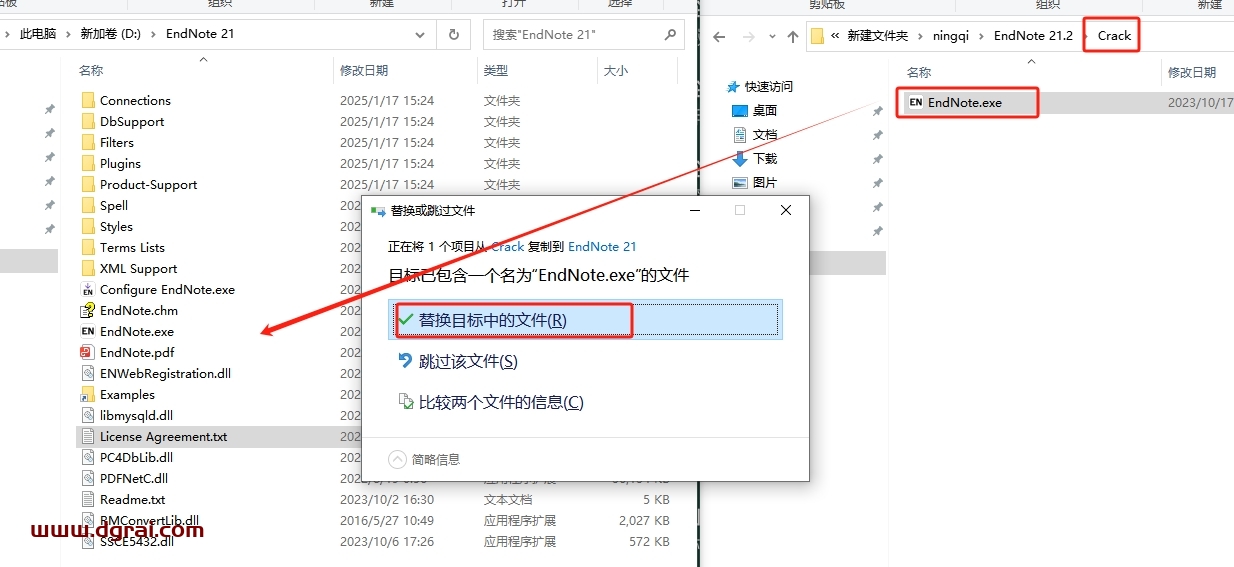Open 快速访问 in Crack window sidebar

[770, 87]
